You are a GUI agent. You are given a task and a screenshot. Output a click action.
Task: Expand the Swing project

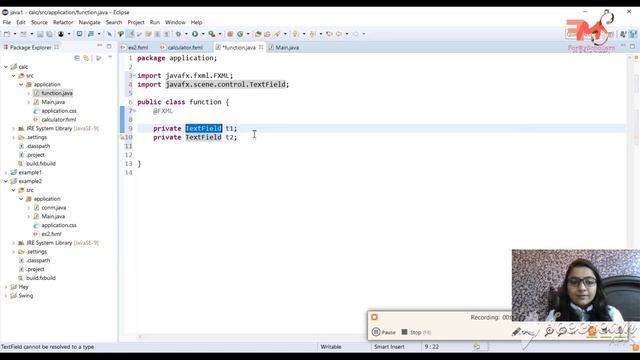[6, 296]
